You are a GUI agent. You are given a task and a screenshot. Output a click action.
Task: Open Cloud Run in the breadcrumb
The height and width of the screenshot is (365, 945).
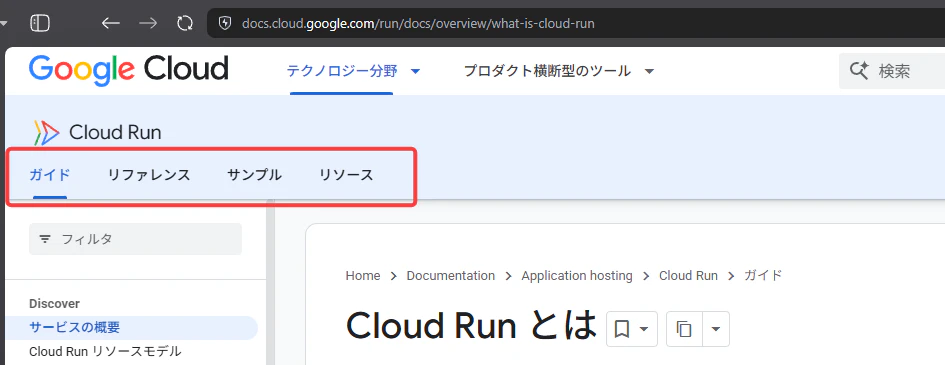click(x=688, y=276)
